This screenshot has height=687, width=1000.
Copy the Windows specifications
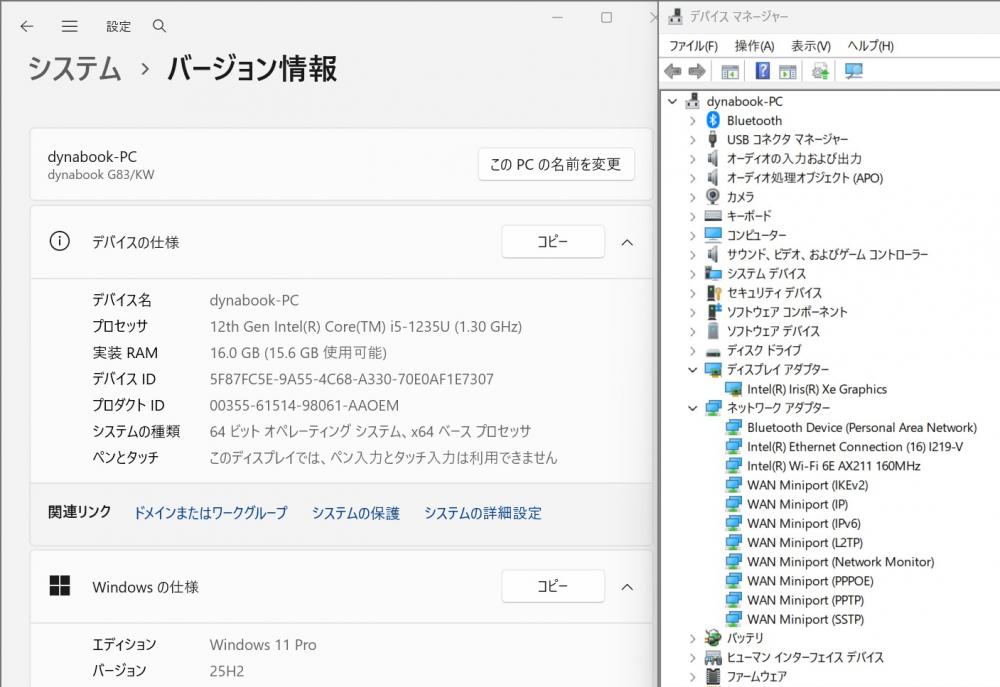(553, 586)
